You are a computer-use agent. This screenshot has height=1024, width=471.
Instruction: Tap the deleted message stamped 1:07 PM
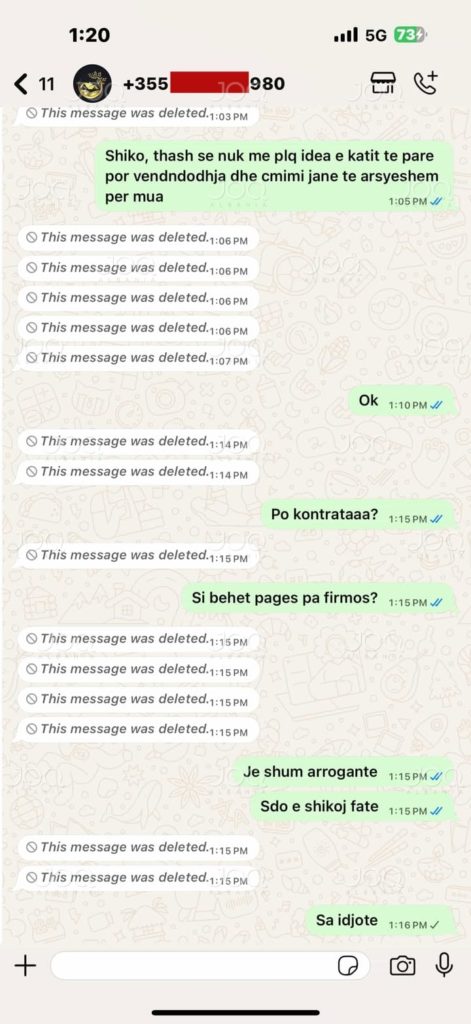pos(138,358)
